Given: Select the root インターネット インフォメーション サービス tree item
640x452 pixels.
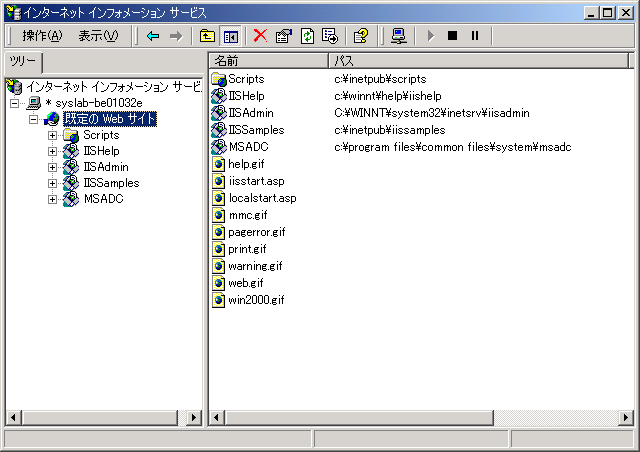Looking at the screenshot, I should pyautogui.click(x=114, y=87).
